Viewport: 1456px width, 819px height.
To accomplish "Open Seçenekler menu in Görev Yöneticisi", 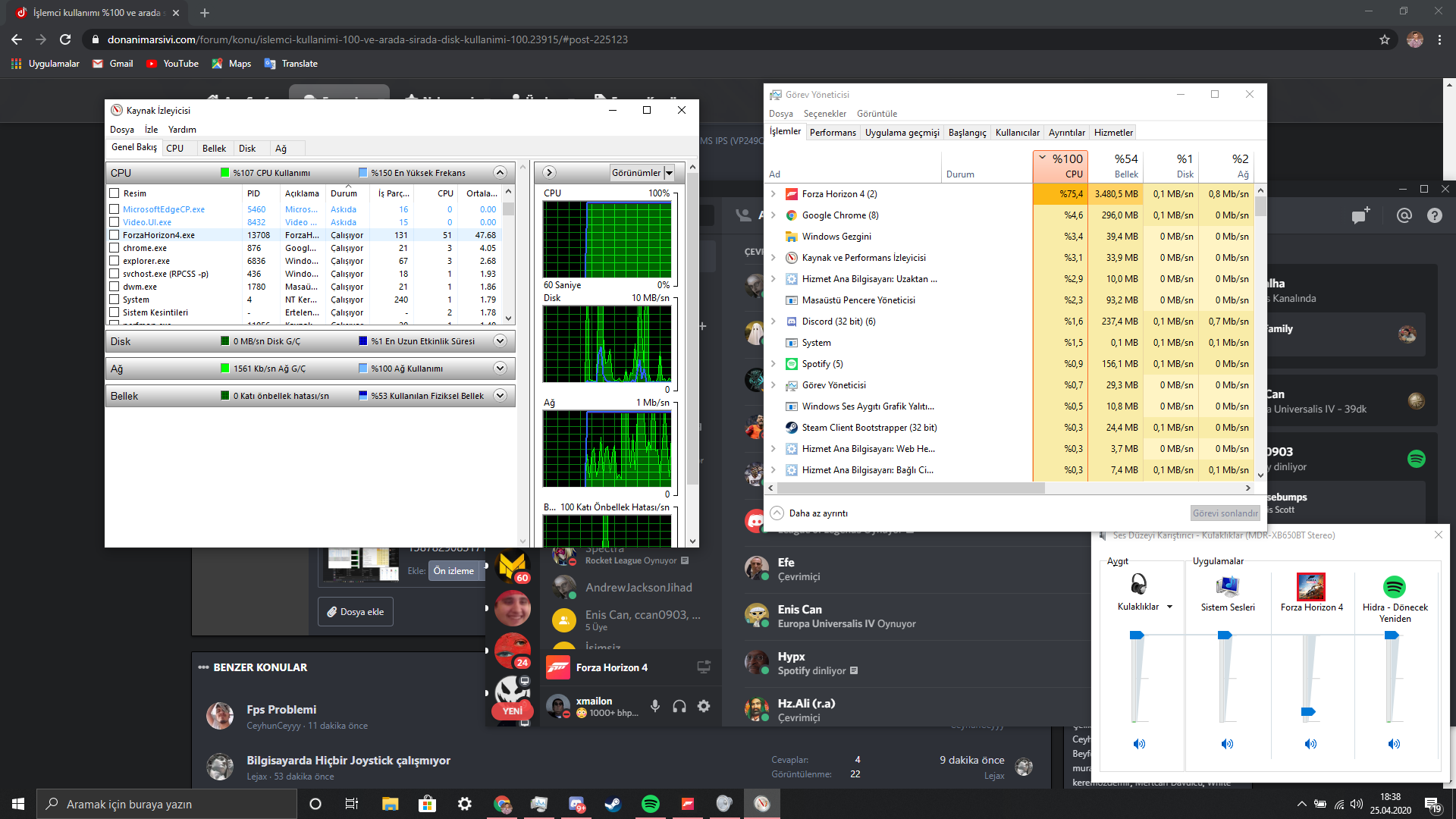I will click(824, 114).
